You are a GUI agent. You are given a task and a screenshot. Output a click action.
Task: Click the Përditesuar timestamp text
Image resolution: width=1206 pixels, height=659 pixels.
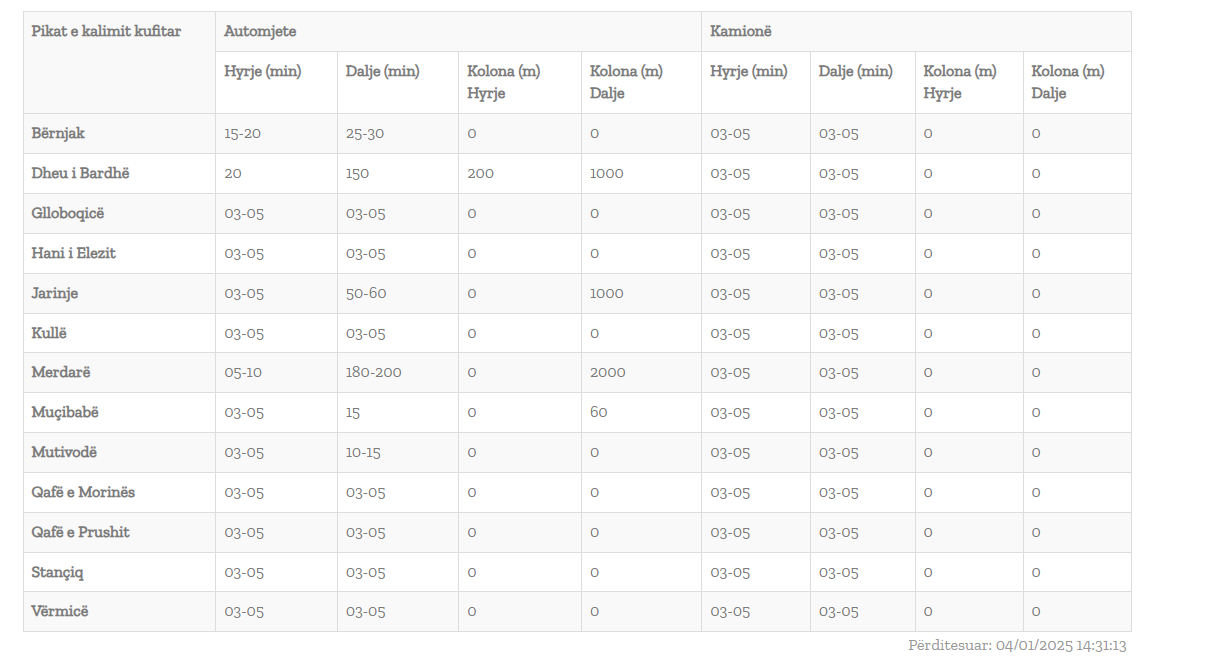(1017, 645)
